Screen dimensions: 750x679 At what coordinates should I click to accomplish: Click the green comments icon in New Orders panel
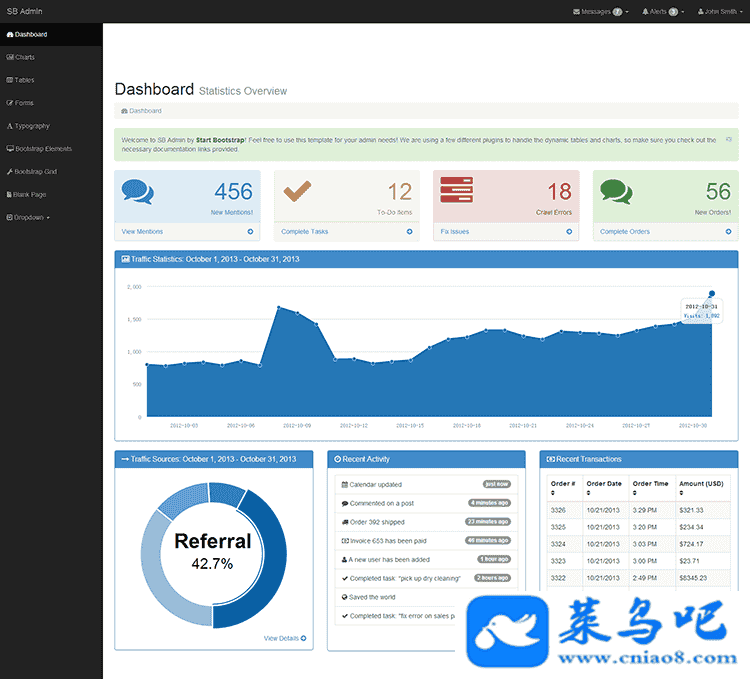pyautogui.click(x=616, y=190)
